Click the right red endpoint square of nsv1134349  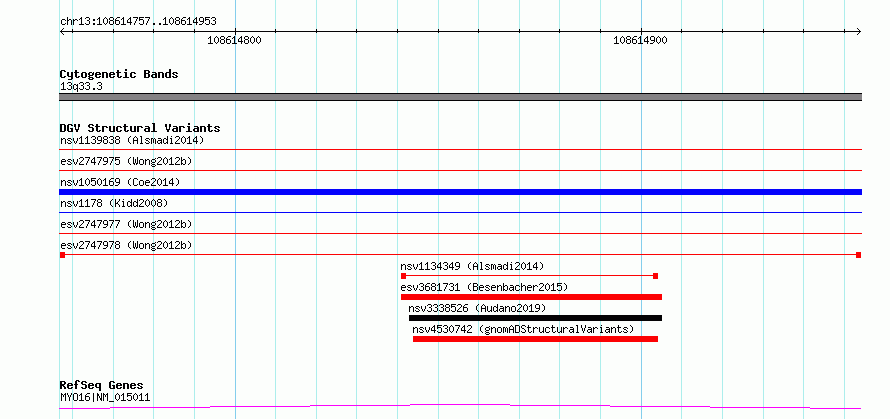pyautogui.click(x=655, y=276)
